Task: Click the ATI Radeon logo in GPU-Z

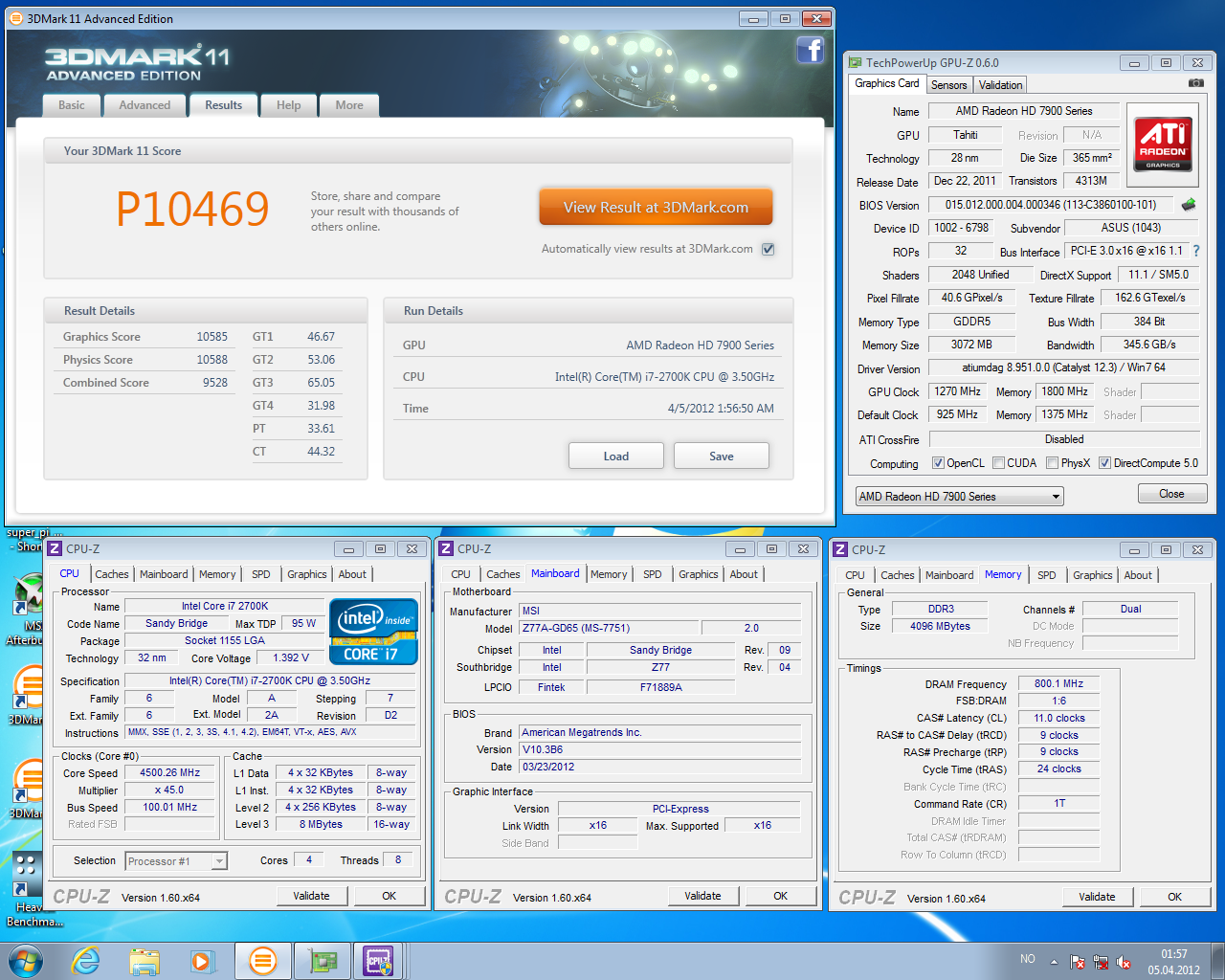Action: coord(1163,143)
